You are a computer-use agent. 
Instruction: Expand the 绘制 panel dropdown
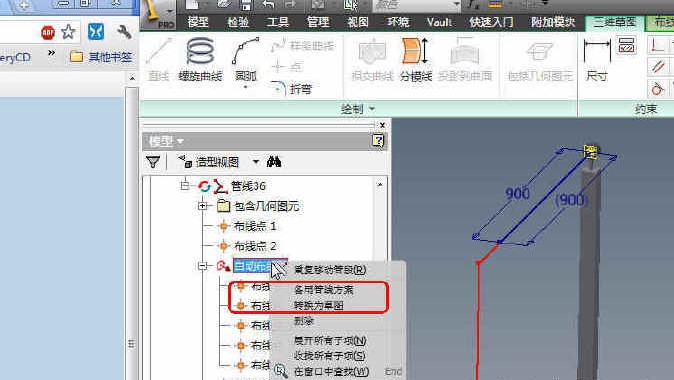click(371, 109)
